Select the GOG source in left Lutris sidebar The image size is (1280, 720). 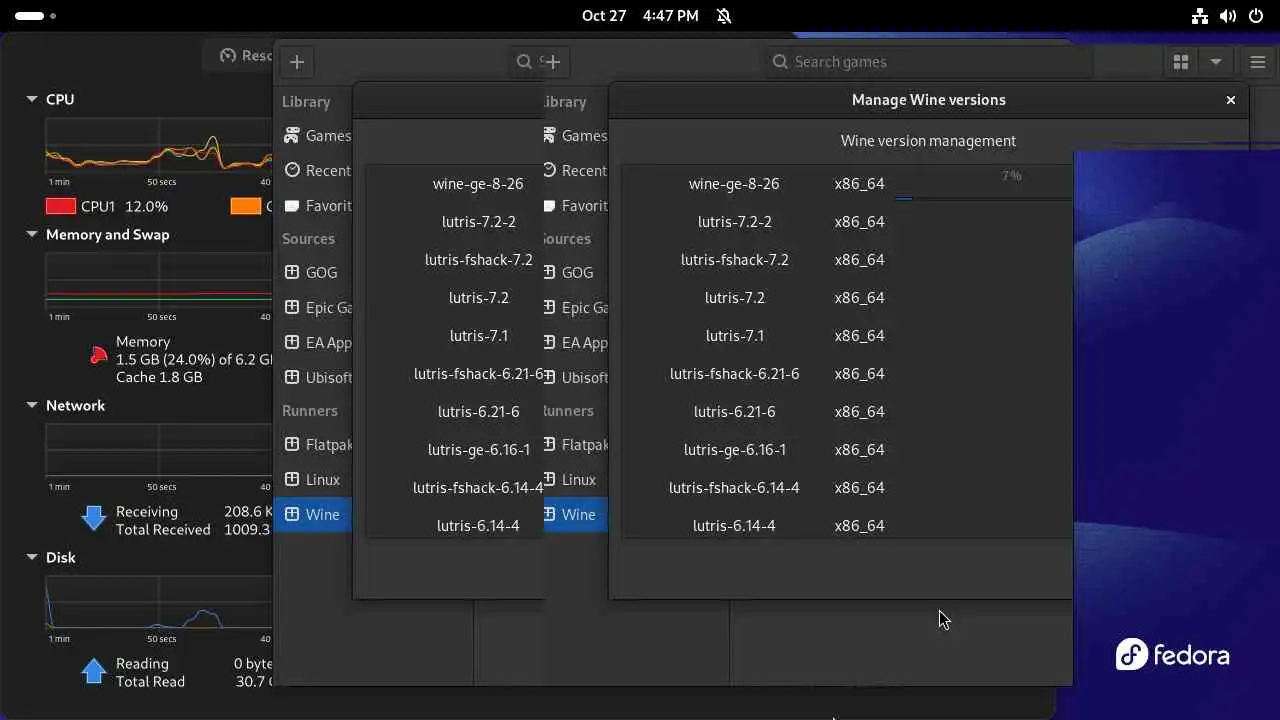coord(313,272)
